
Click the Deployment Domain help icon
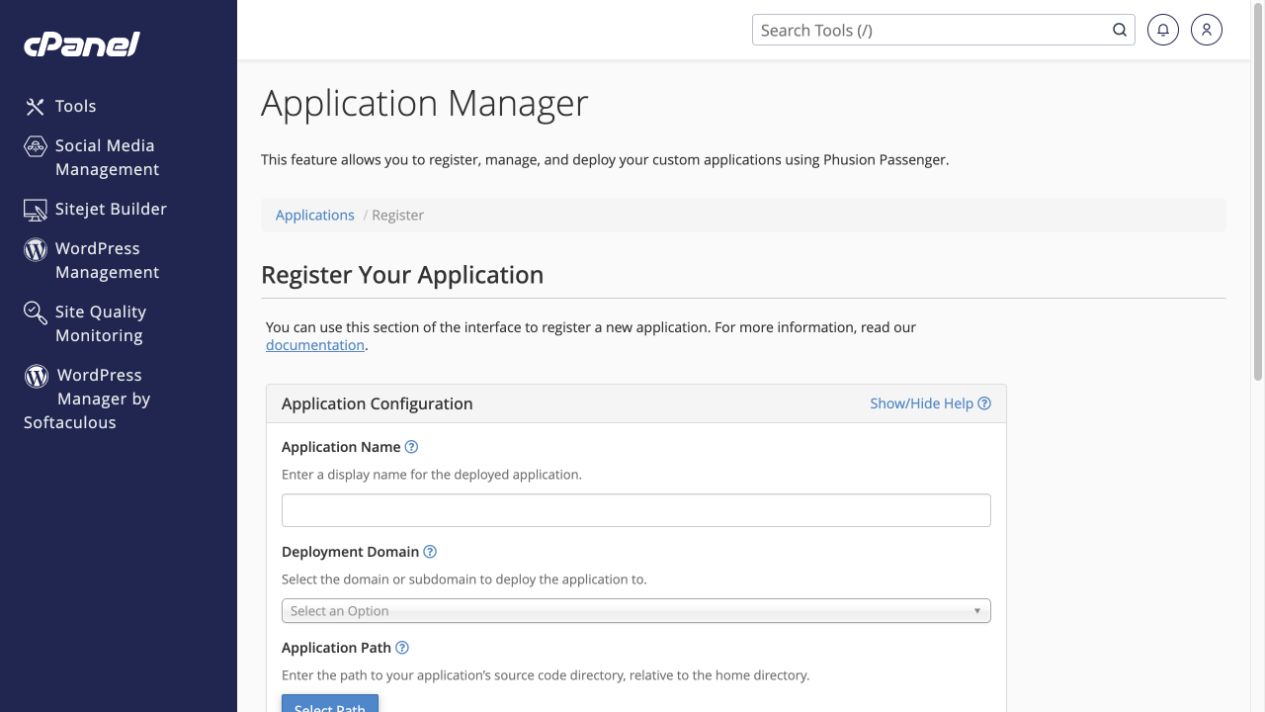pyautogui.click(x=430, y=552)
